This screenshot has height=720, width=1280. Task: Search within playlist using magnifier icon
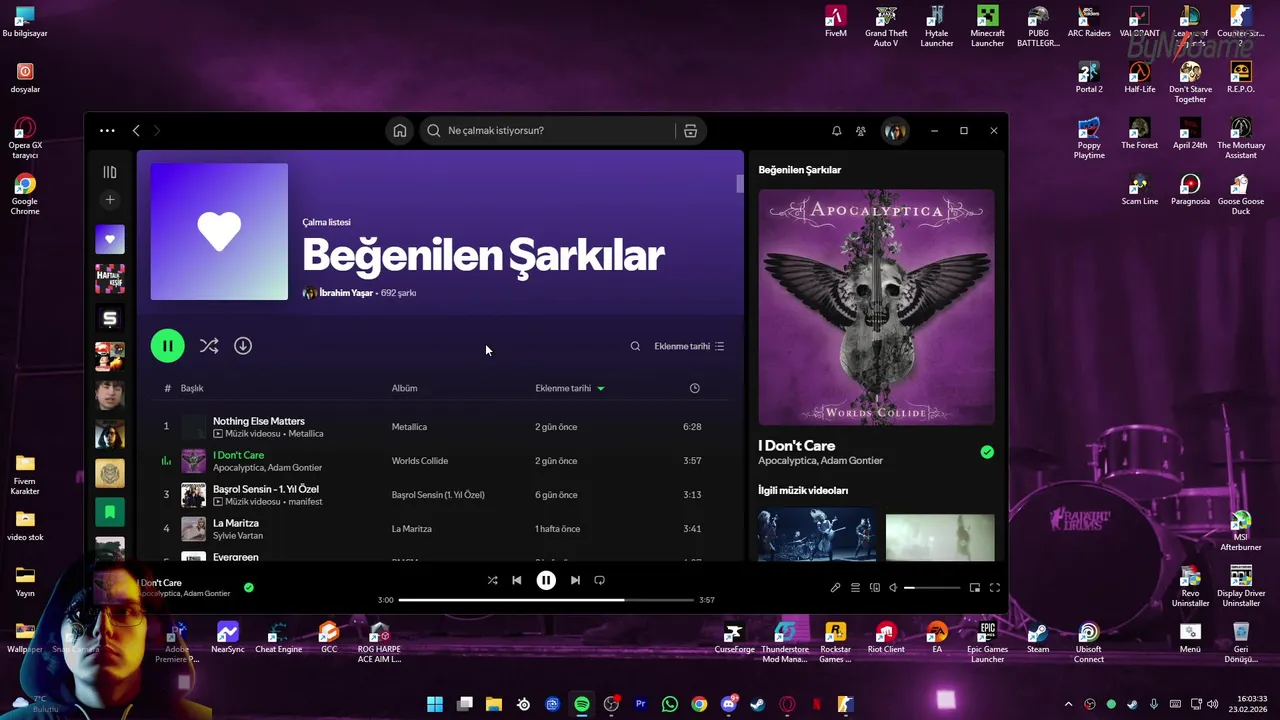coord(635,346)
